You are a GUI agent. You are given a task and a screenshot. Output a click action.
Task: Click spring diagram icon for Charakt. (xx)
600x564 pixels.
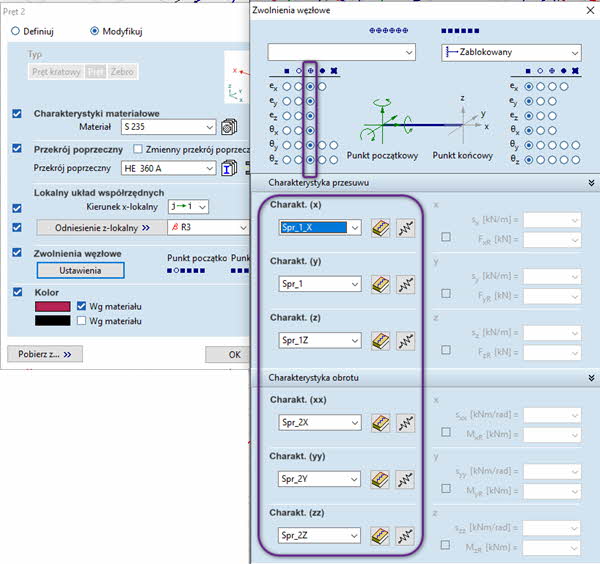pyautogui.click(x=405, y=423)
